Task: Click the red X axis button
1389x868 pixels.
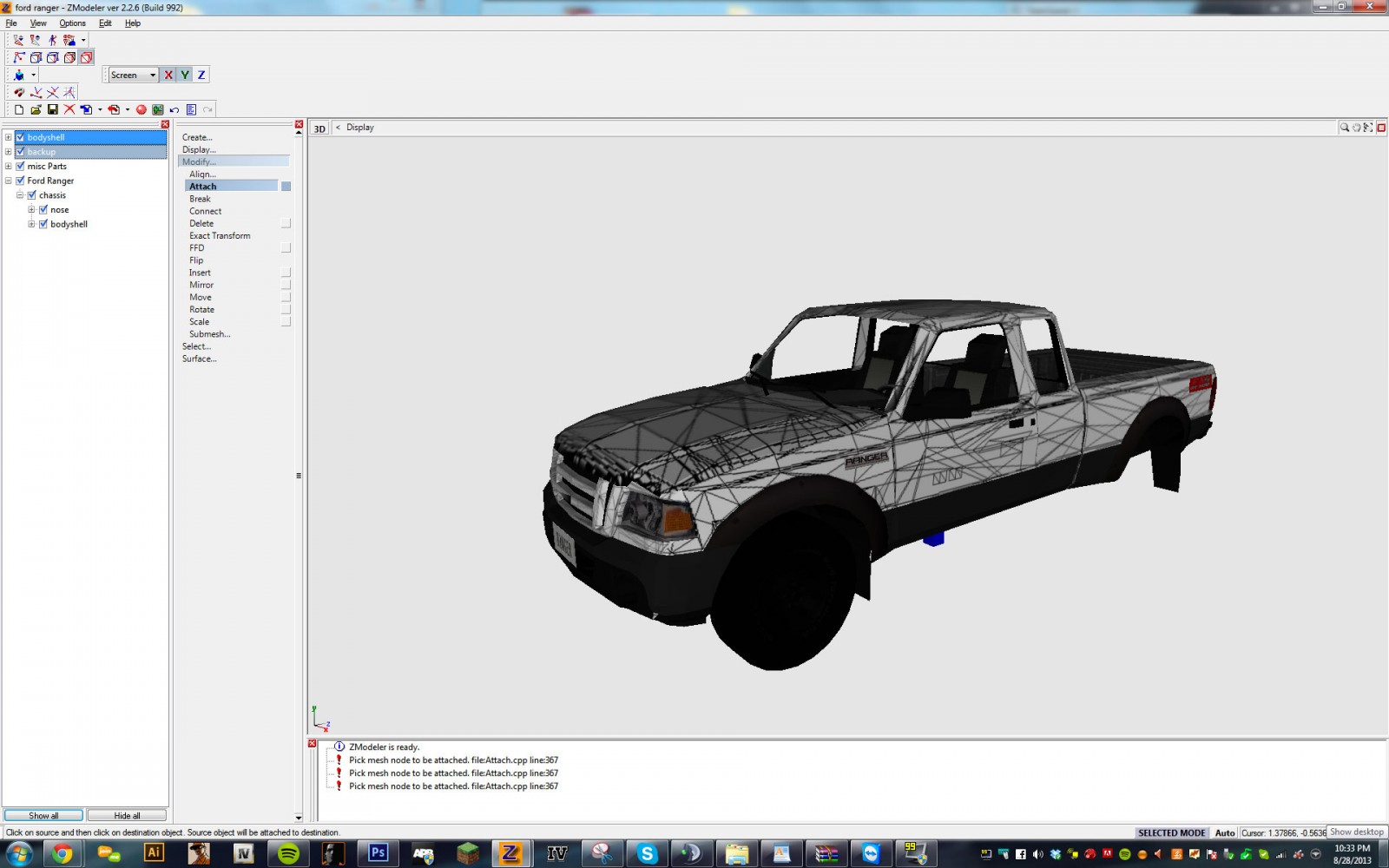Action: (x=168, y=75)
